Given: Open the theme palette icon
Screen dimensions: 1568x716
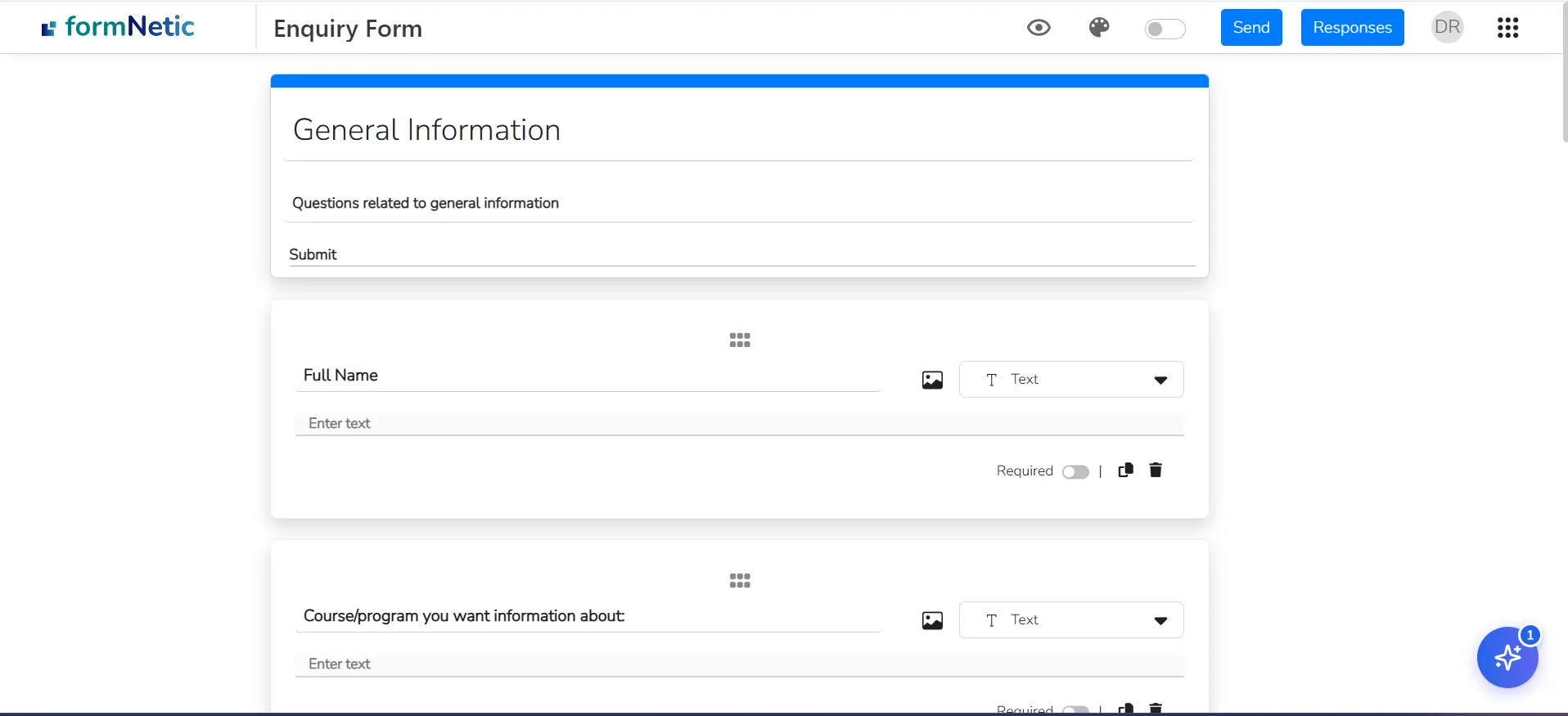Looking at the screenshot, I should (1099, 28).
